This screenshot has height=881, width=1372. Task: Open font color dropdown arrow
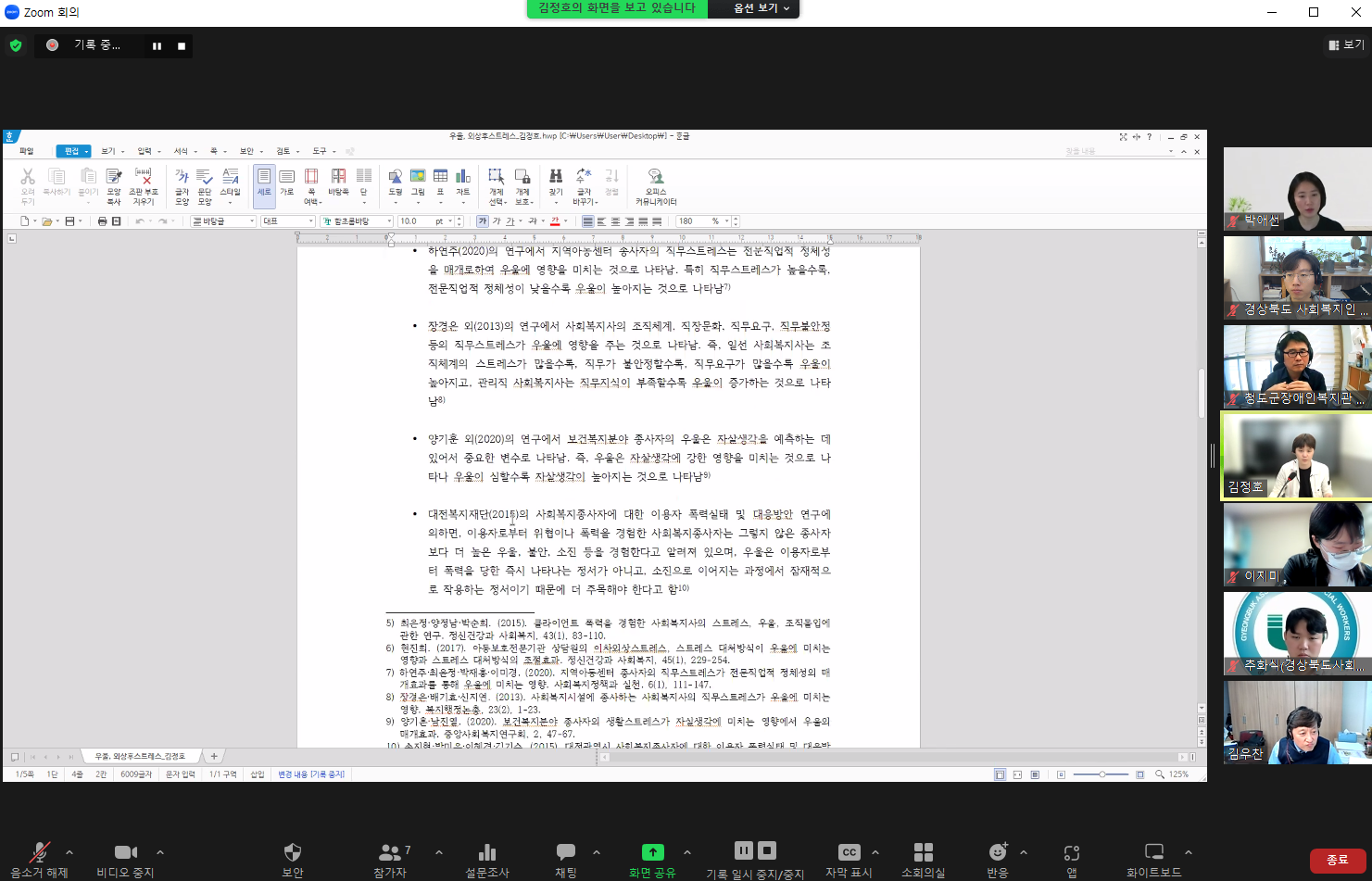(565, 221)
